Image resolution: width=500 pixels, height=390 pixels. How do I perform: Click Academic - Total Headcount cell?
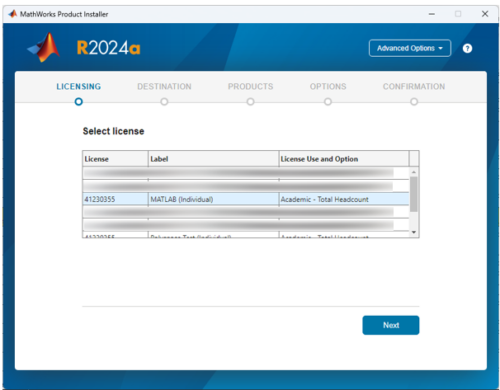coord(344,199)
